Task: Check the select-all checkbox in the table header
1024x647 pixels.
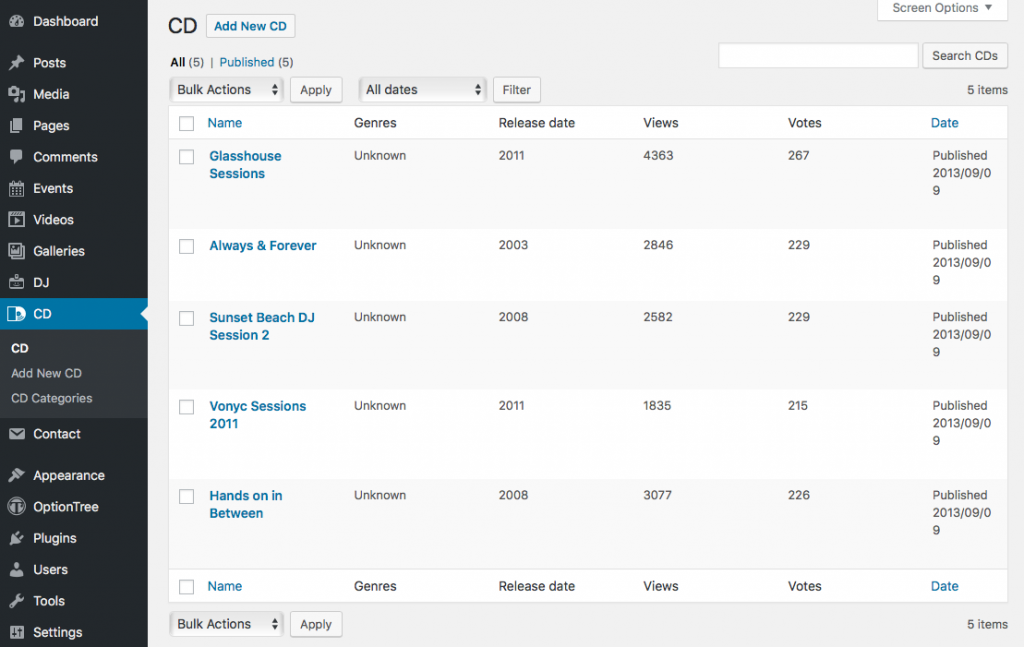Action: click(x=186, y=122)
